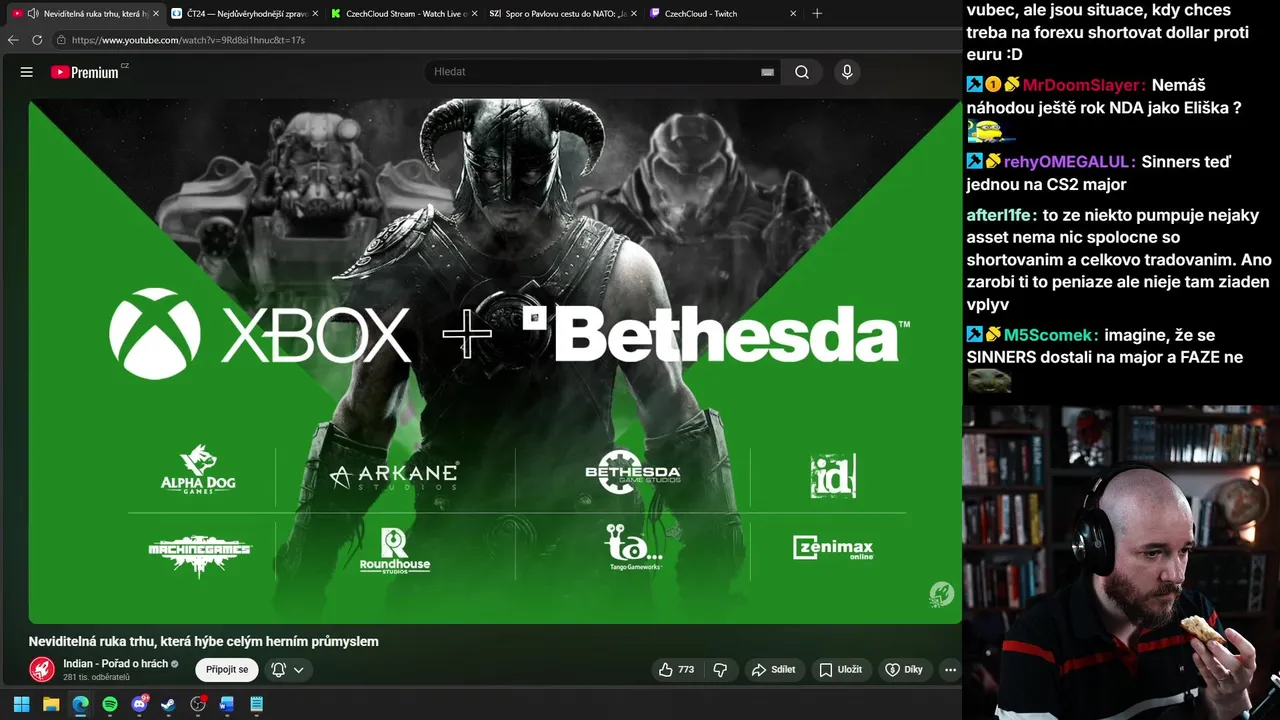Screen dimensions: 1280x720
Task: Open Microsoft Edge from taskbar
Action: (80, 704)
